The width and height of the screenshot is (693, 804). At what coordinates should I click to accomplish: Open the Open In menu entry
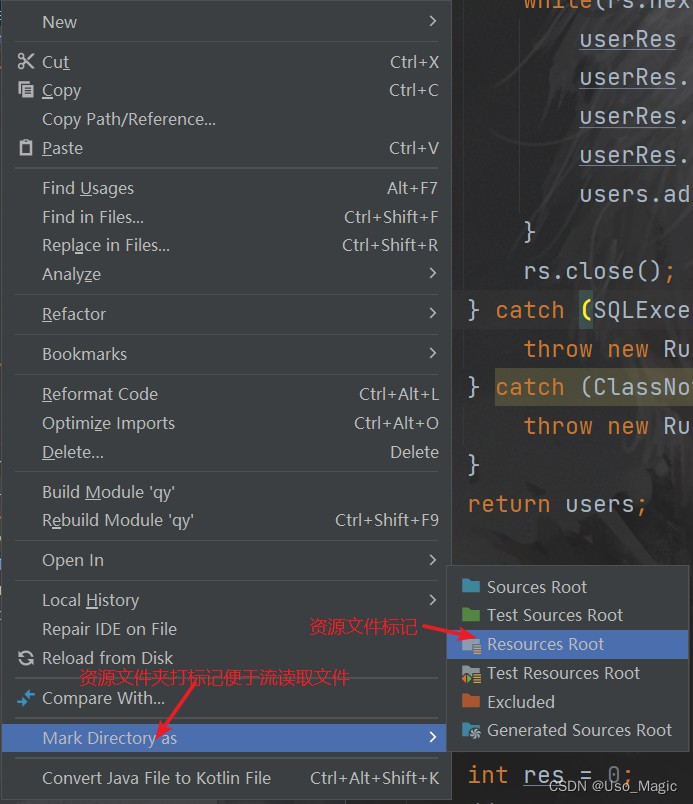click(x=226, y=560)
